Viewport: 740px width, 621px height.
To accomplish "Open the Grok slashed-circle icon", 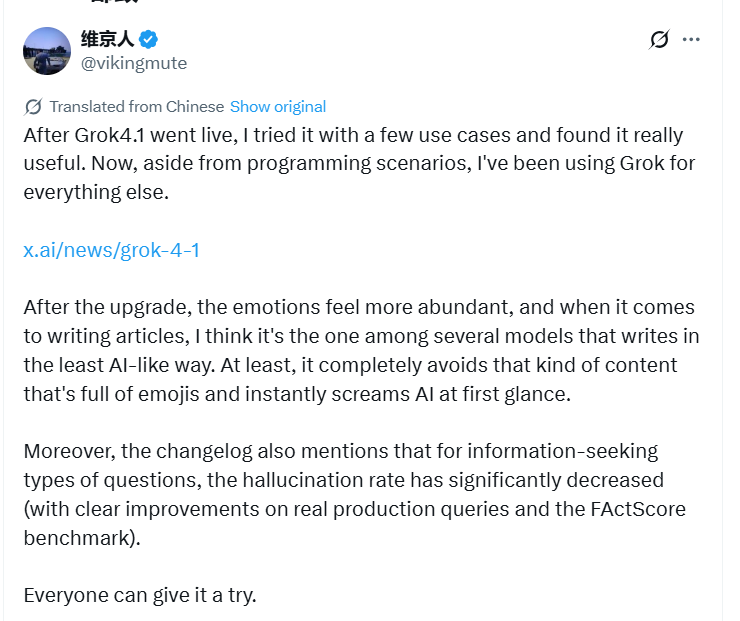I will tap(659, 40).
